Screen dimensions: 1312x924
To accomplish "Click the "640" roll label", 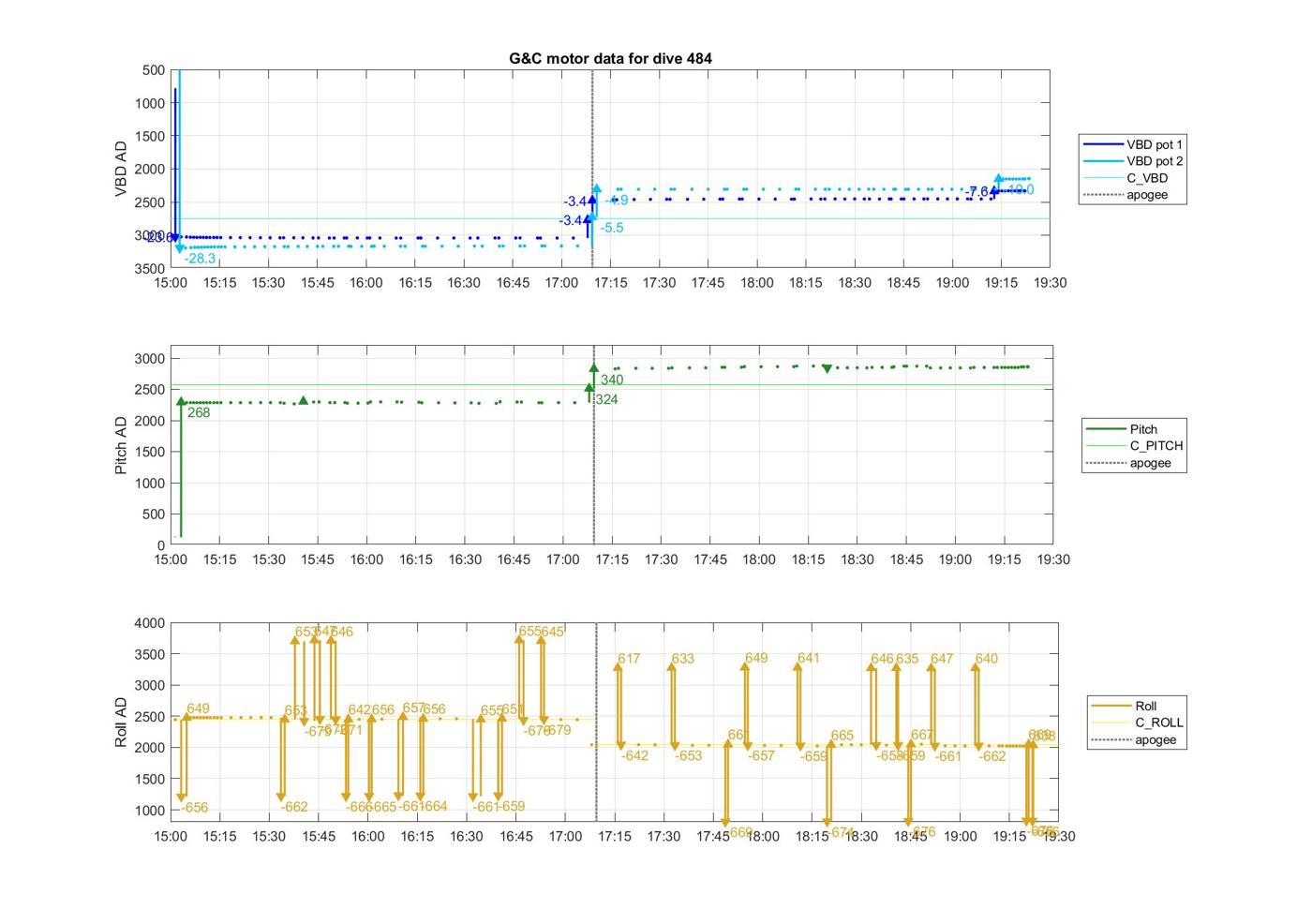I will [x=987, y=659].
